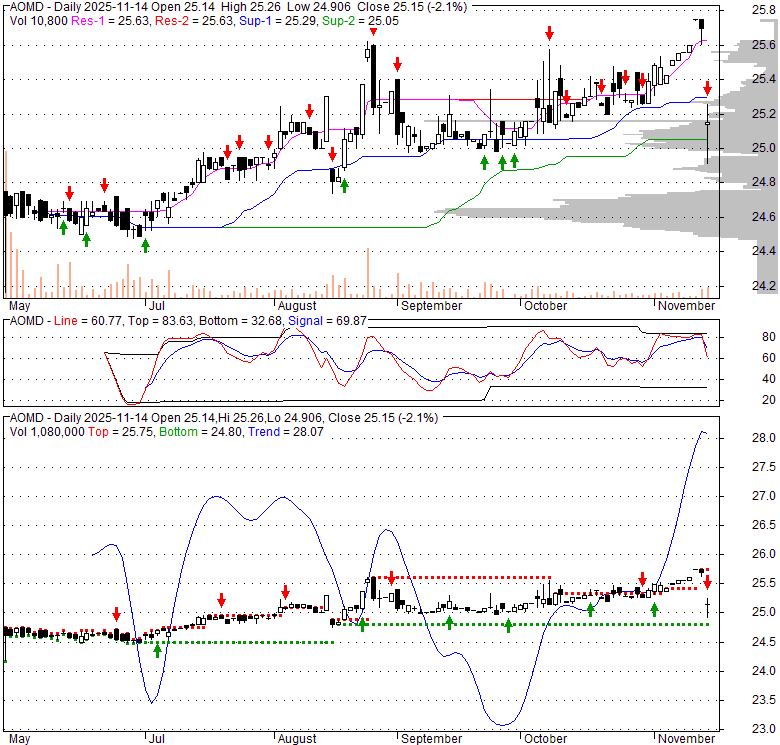780x745 pixels.
Task: Click leftmost green arrow on bottom trend chart
Action: pyautogui.click(x=158, y=649)
